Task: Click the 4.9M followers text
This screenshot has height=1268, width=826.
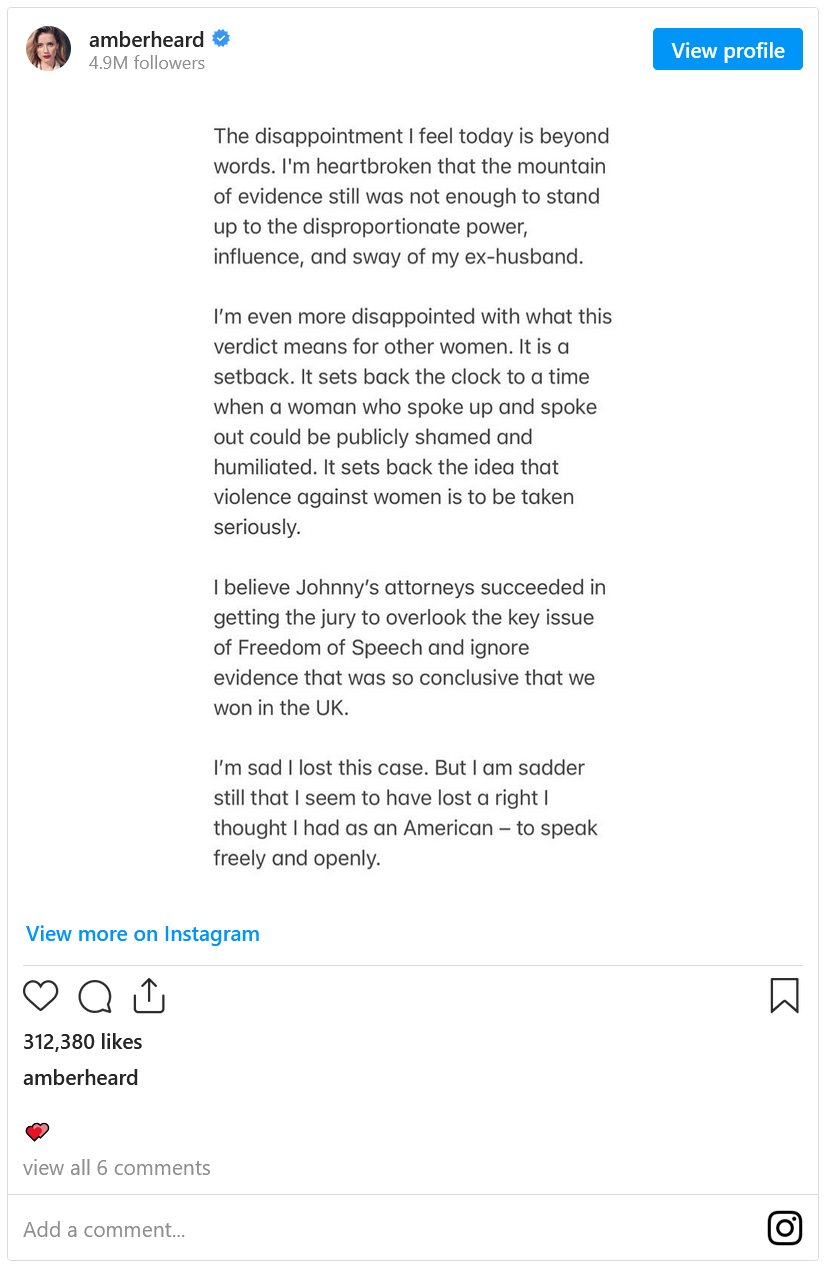Action: 146,63
